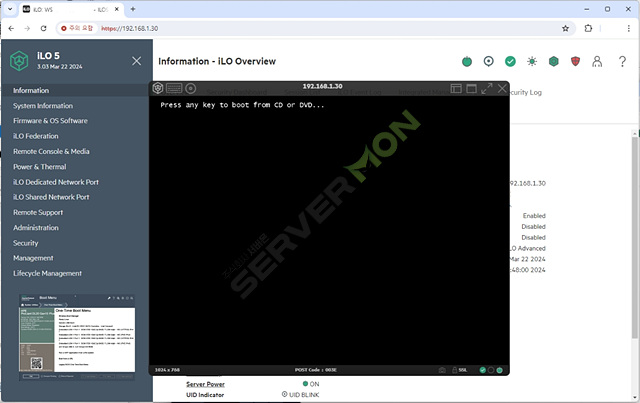640x403 pixels.
Task: Click the green Server Power ON indicator
Action: pyautogui.click(x=305, y=383)
